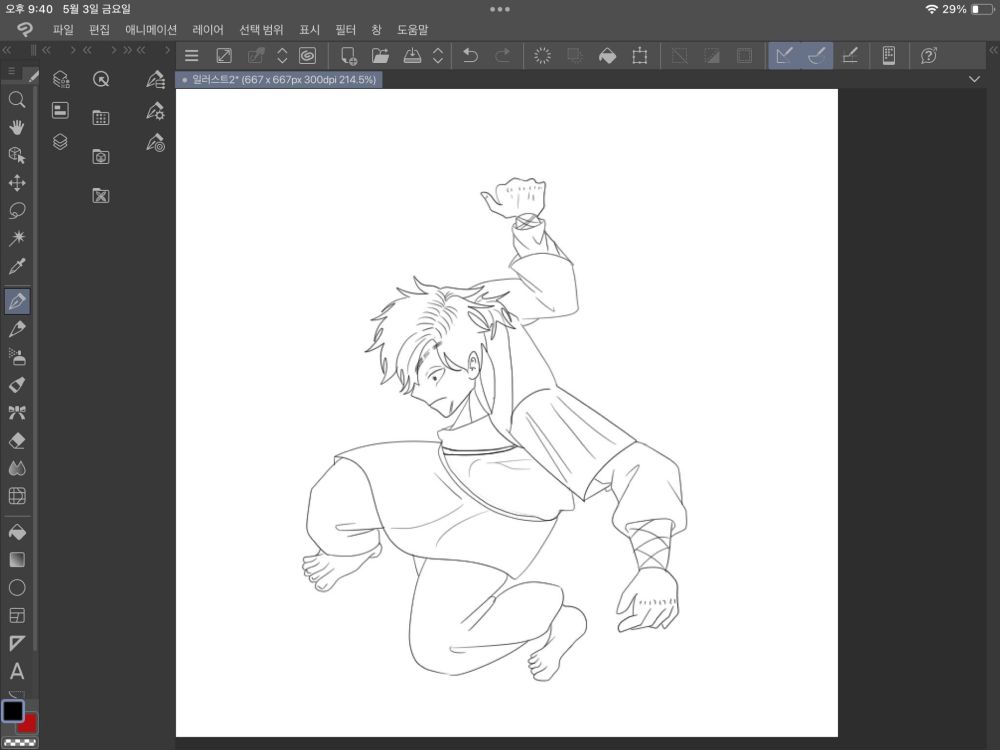The width and height of the screenshot is (1000, 750).
Task: Open the 필터 menu
Action: [345, 29]
